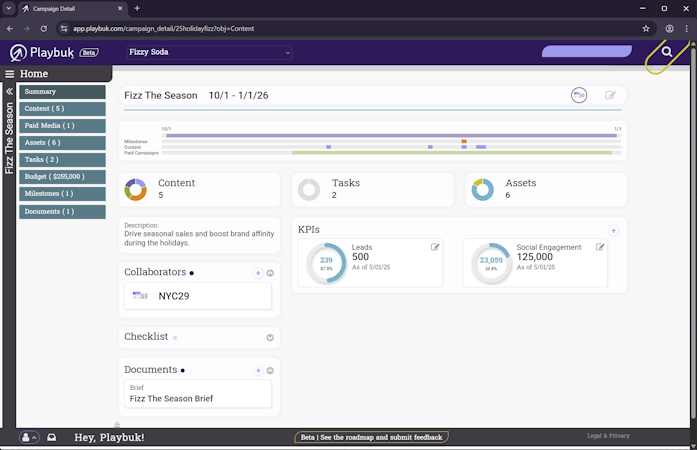Click the Tasks count card
697x450 pixels.
[x=373, y=190]
